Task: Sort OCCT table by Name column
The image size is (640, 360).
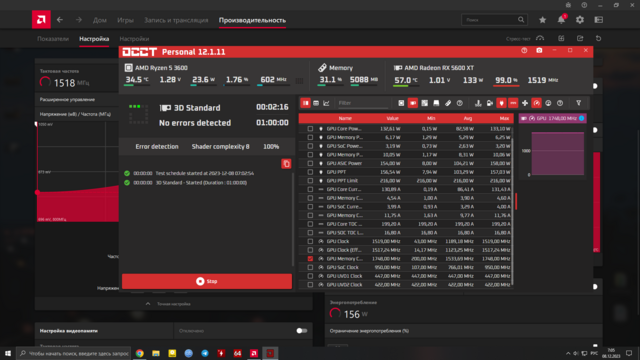Action: pos(345,118)
